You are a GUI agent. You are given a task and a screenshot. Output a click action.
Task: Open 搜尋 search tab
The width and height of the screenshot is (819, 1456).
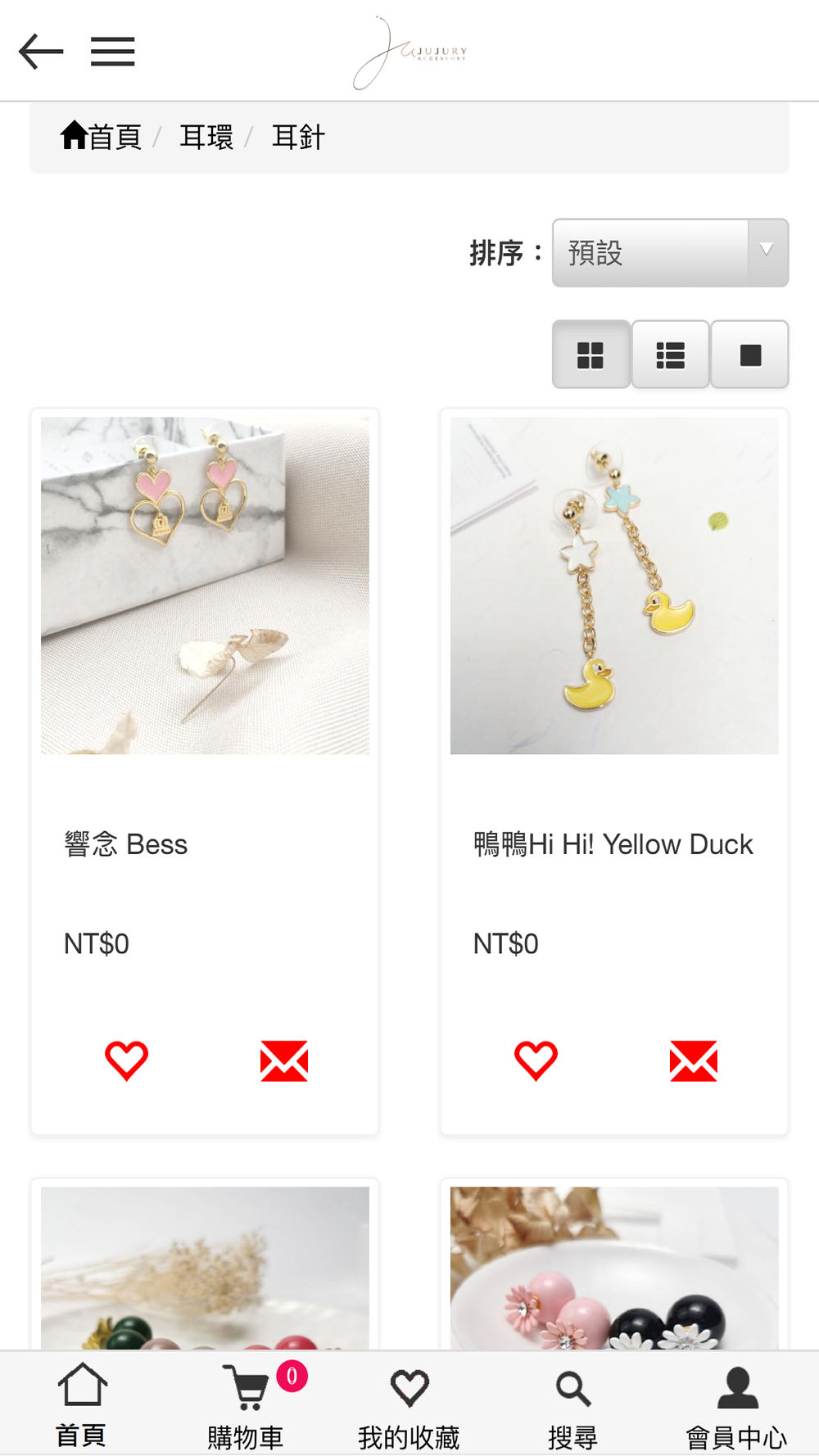click(x=573, y=1405)
